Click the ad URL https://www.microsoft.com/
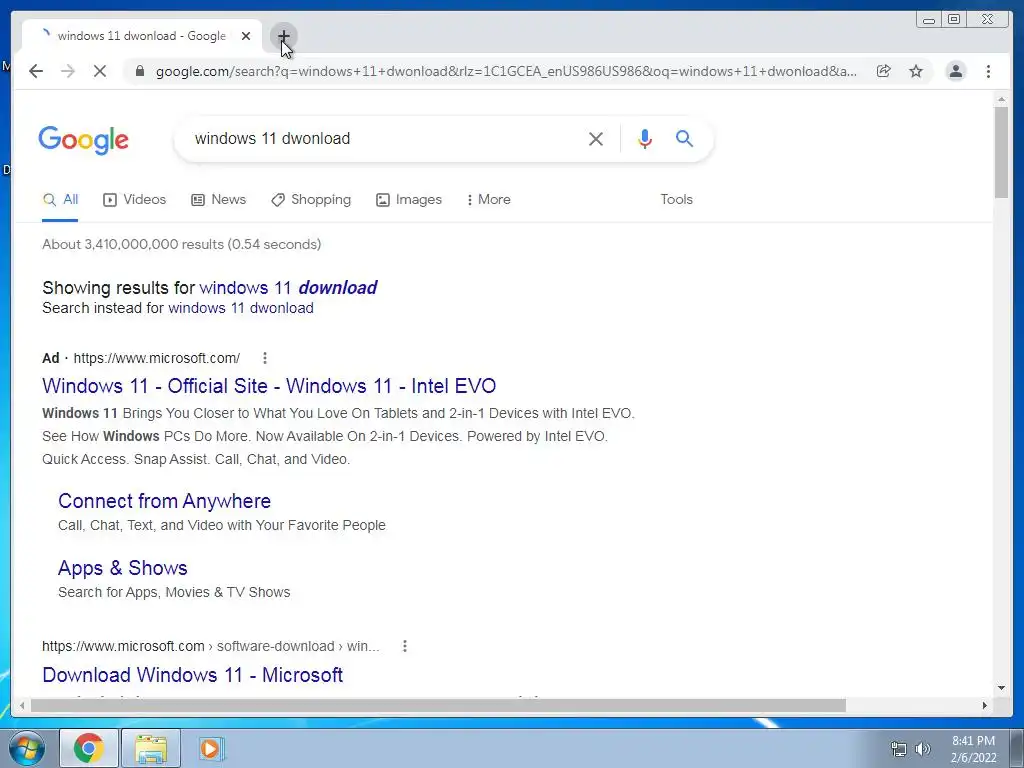This screenshot has height=768, width=1024. (x=157, y=358)
